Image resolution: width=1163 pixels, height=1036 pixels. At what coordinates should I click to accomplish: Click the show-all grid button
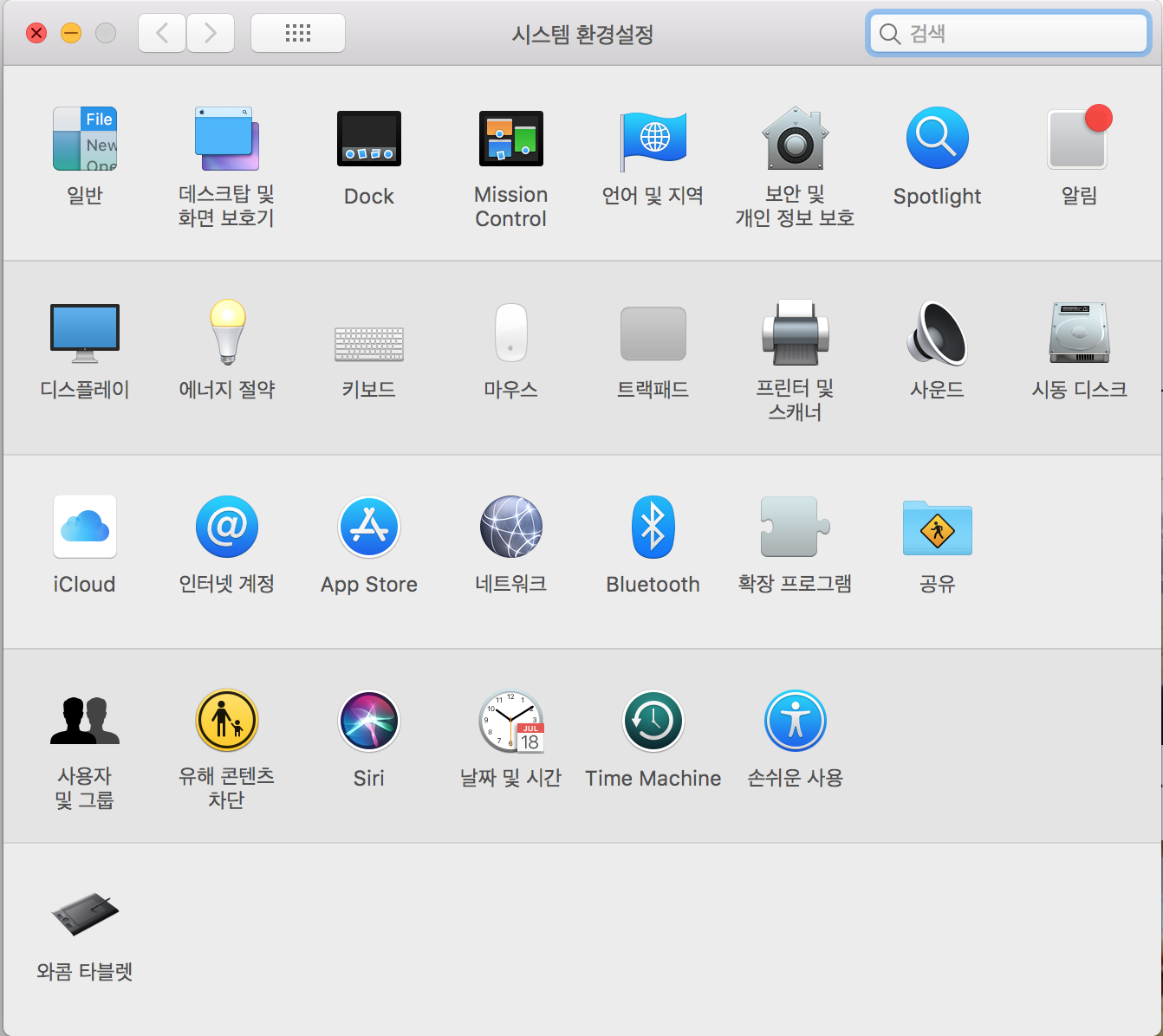[298, 34]
